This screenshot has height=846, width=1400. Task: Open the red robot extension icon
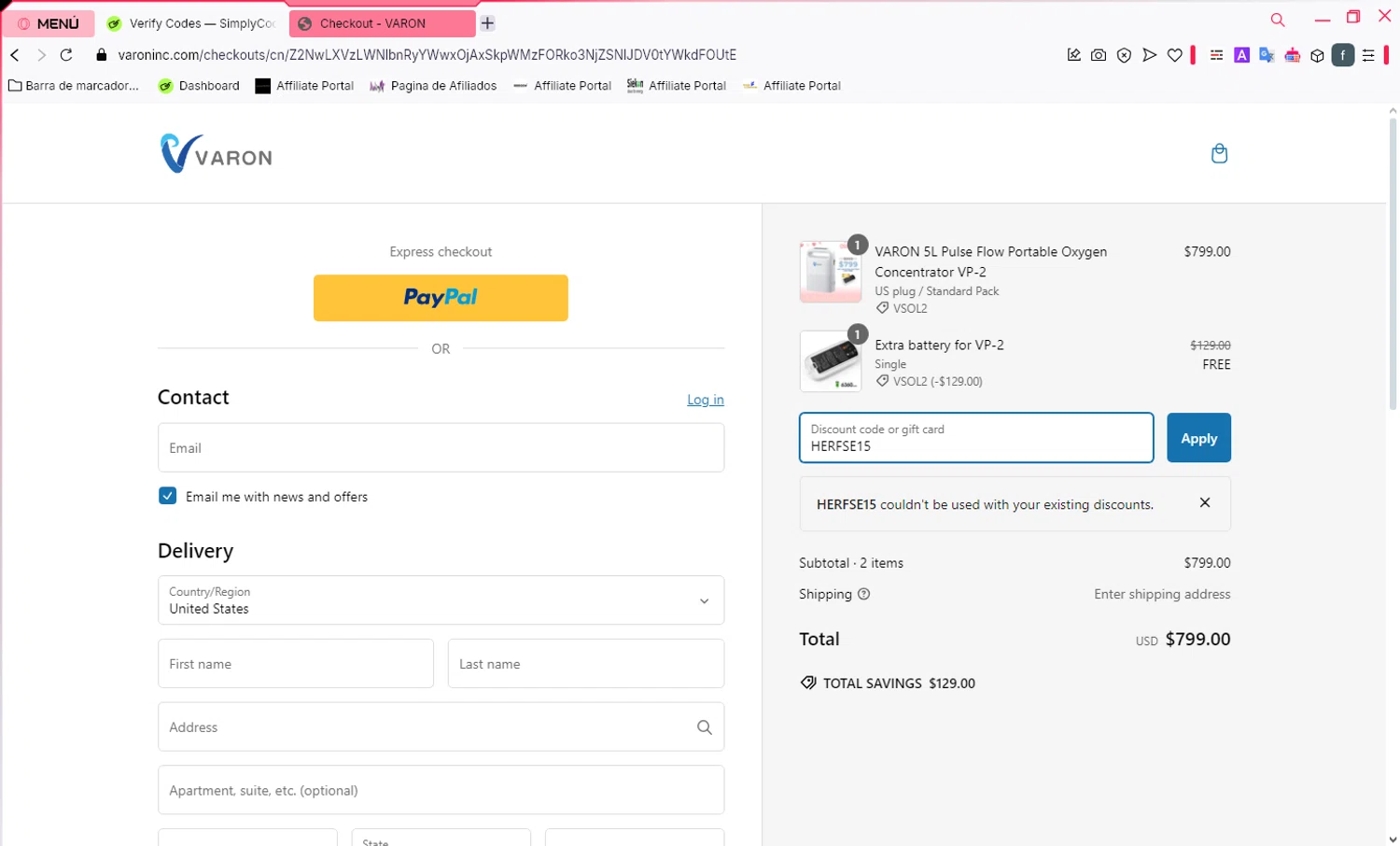click(1292, 55)
